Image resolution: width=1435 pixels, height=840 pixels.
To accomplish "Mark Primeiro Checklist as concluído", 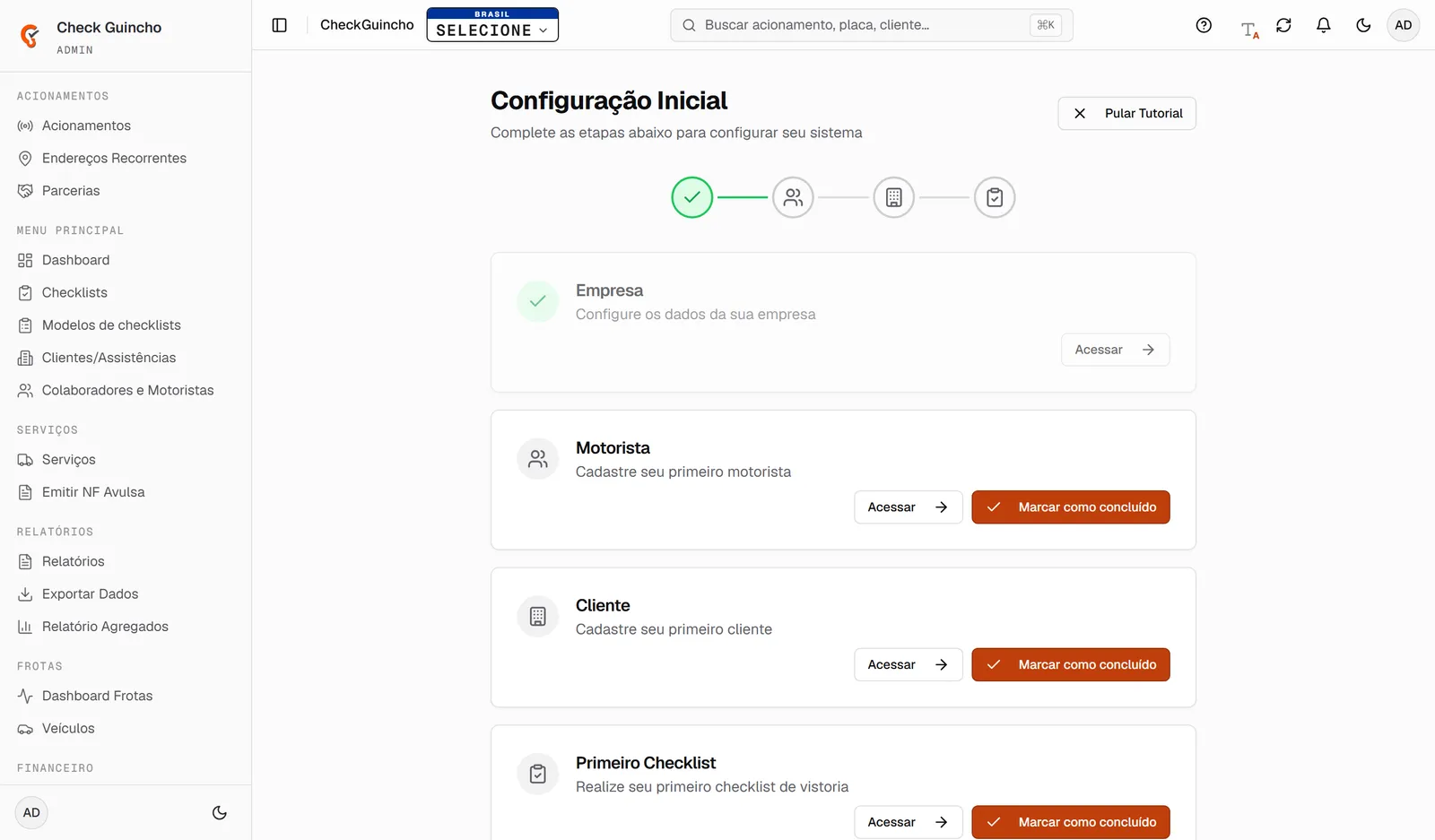I will [x=1071, y=822].
